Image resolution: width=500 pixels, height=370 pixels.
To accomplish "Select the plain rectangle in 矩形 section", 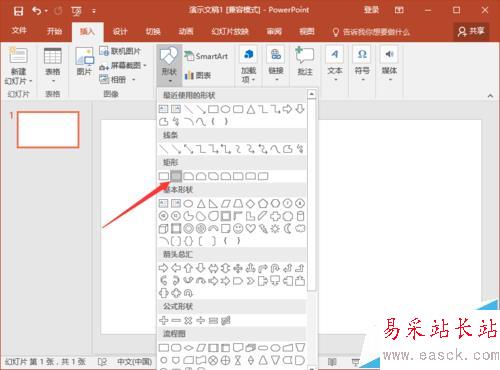I will pyautogui.click(x=163, y=176).
